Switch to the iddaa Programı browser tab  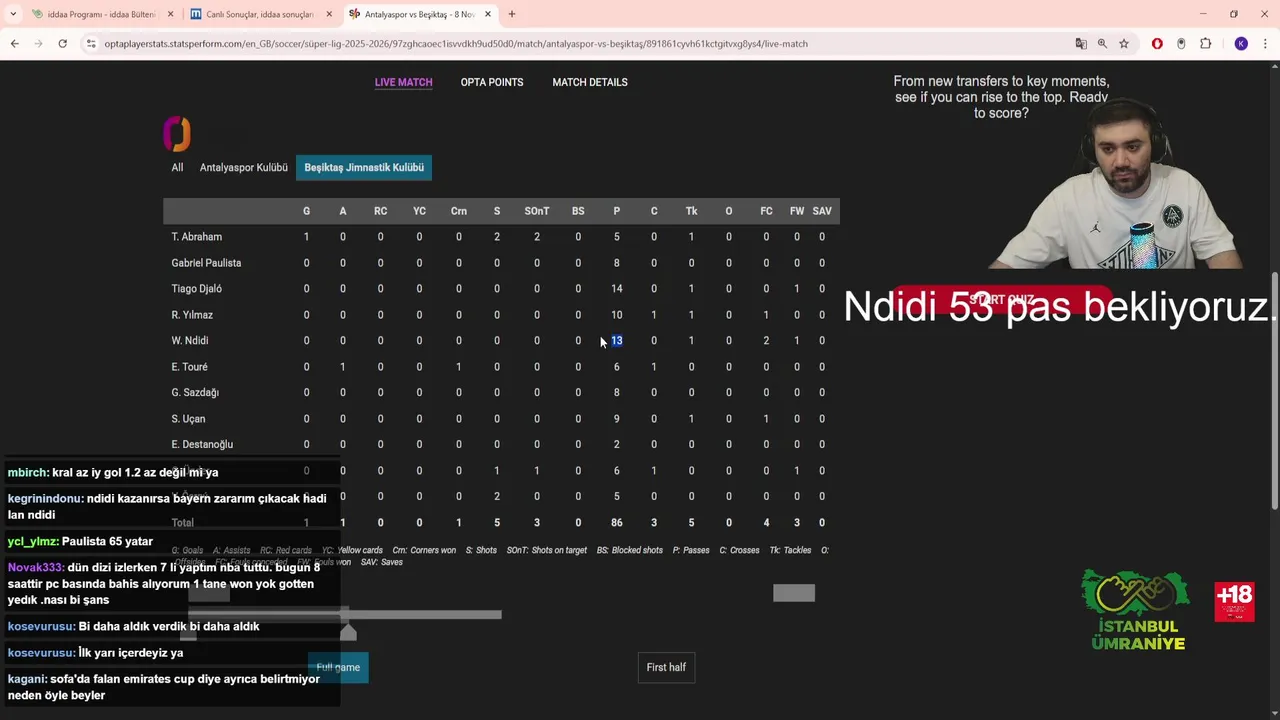point(102,14)
